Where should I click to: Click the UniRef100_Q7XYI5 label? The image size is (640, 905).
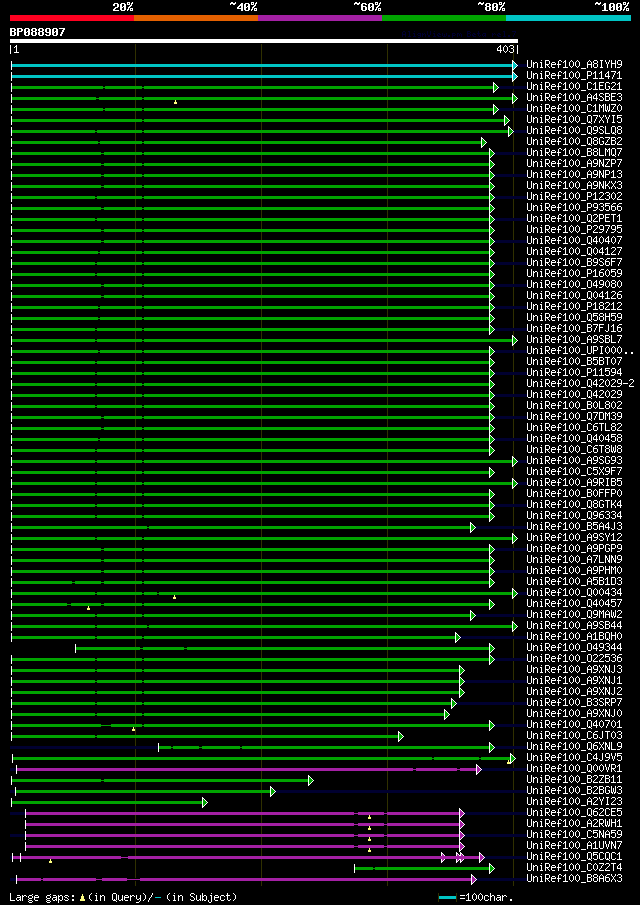click(574, 119)
